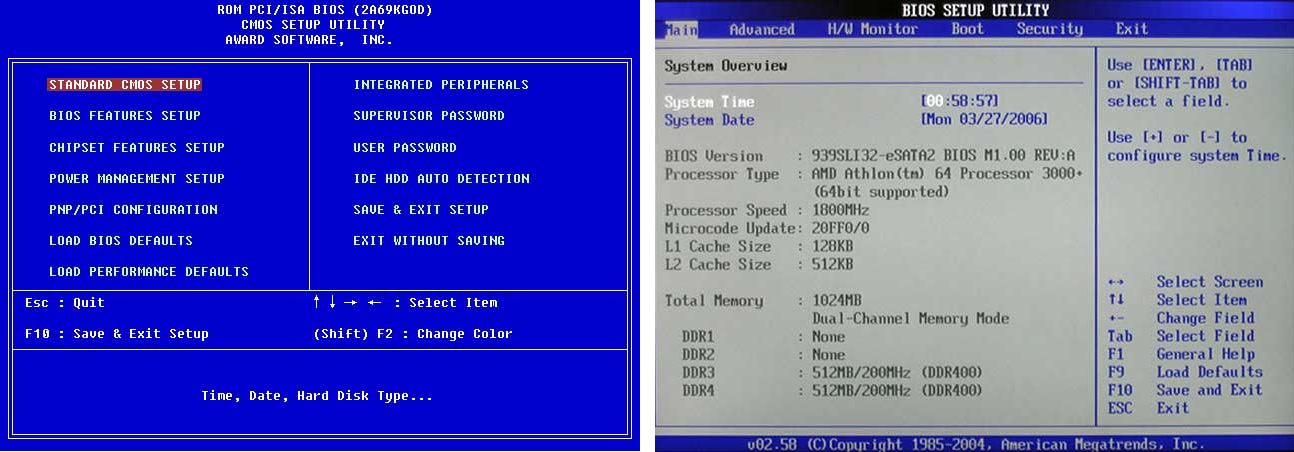Viewport: 1294px width, 452px height.
Task: Click 'F10 Save and Exit' in AMI legend
Action: [x=1185, y=390]
